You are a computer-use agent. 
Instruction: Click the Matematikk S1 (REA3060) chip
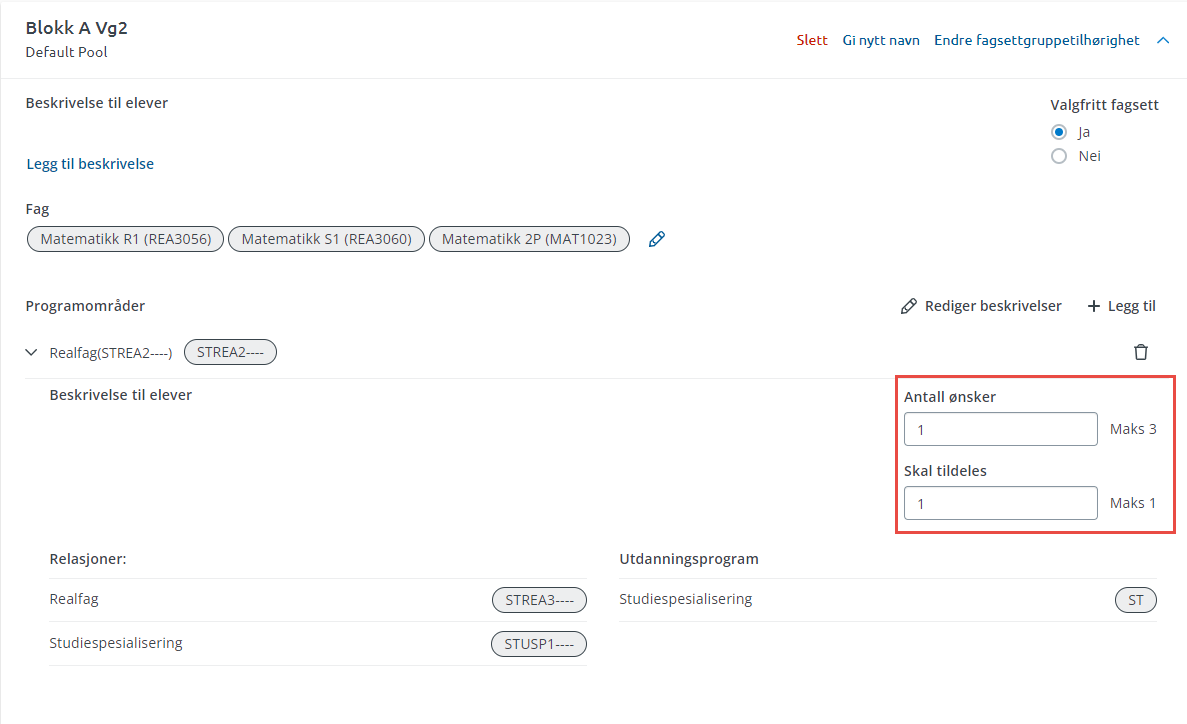(x=326, y=239)
